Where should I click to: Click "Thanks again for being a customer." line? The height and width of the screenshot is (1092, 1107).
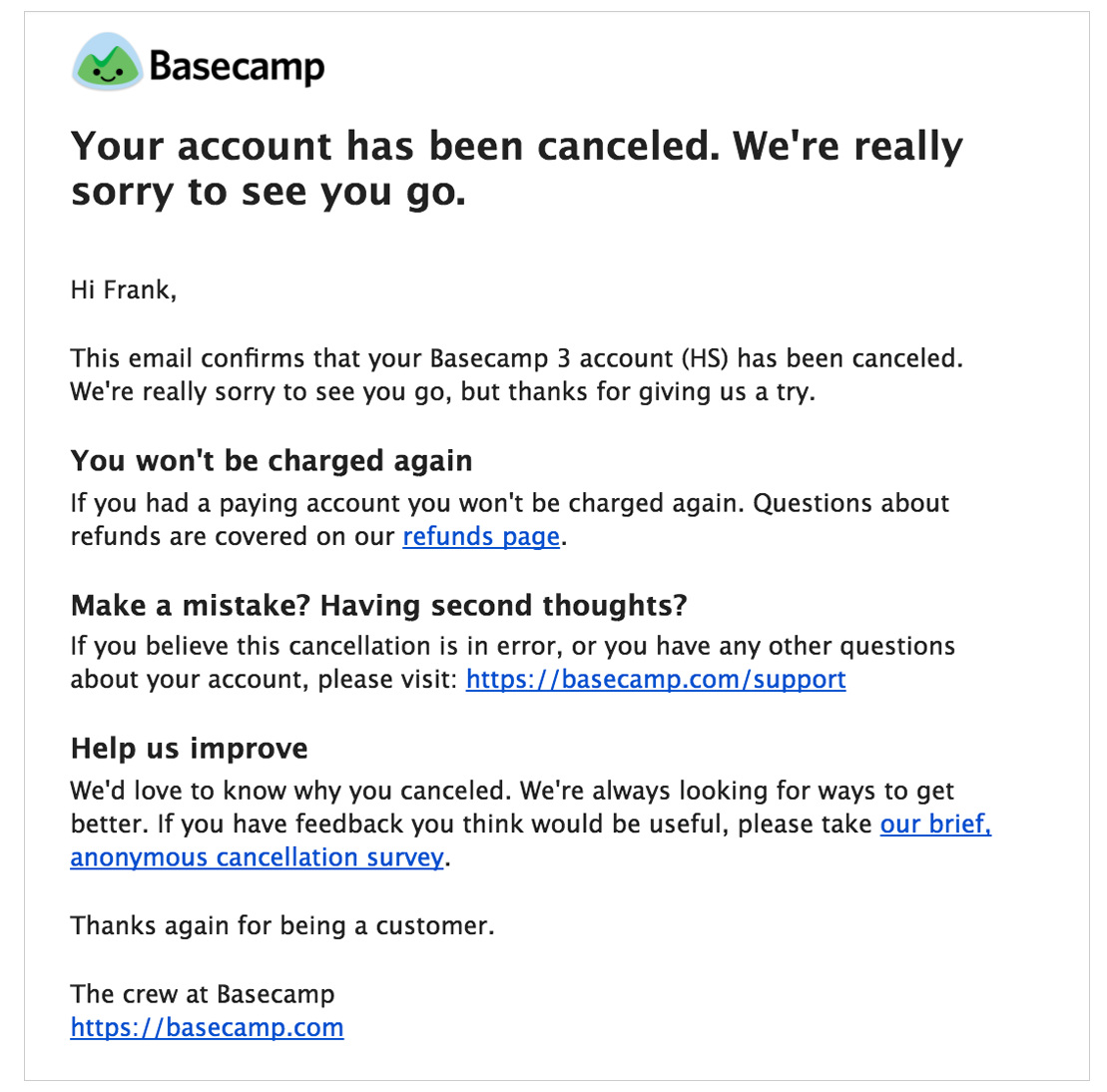281,926
